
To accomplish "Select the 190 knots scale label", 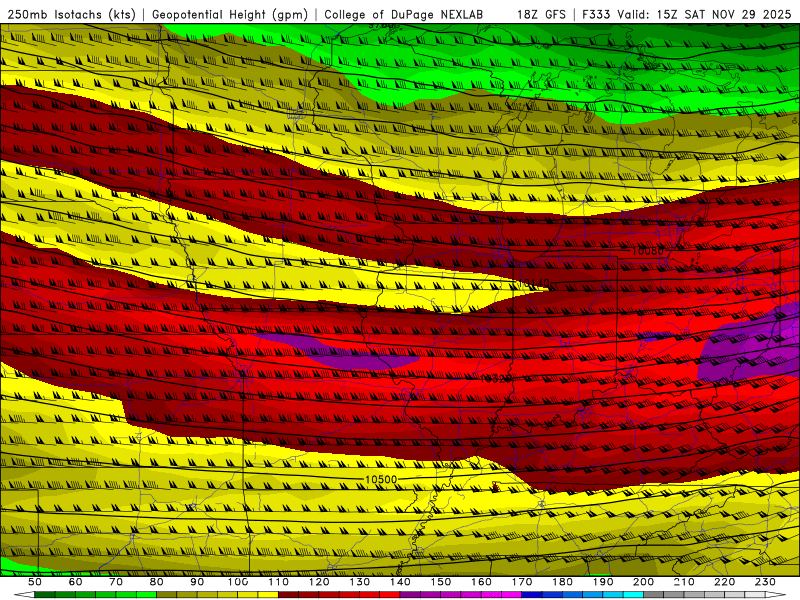I will pyautogui.click(x=603, y=582).
